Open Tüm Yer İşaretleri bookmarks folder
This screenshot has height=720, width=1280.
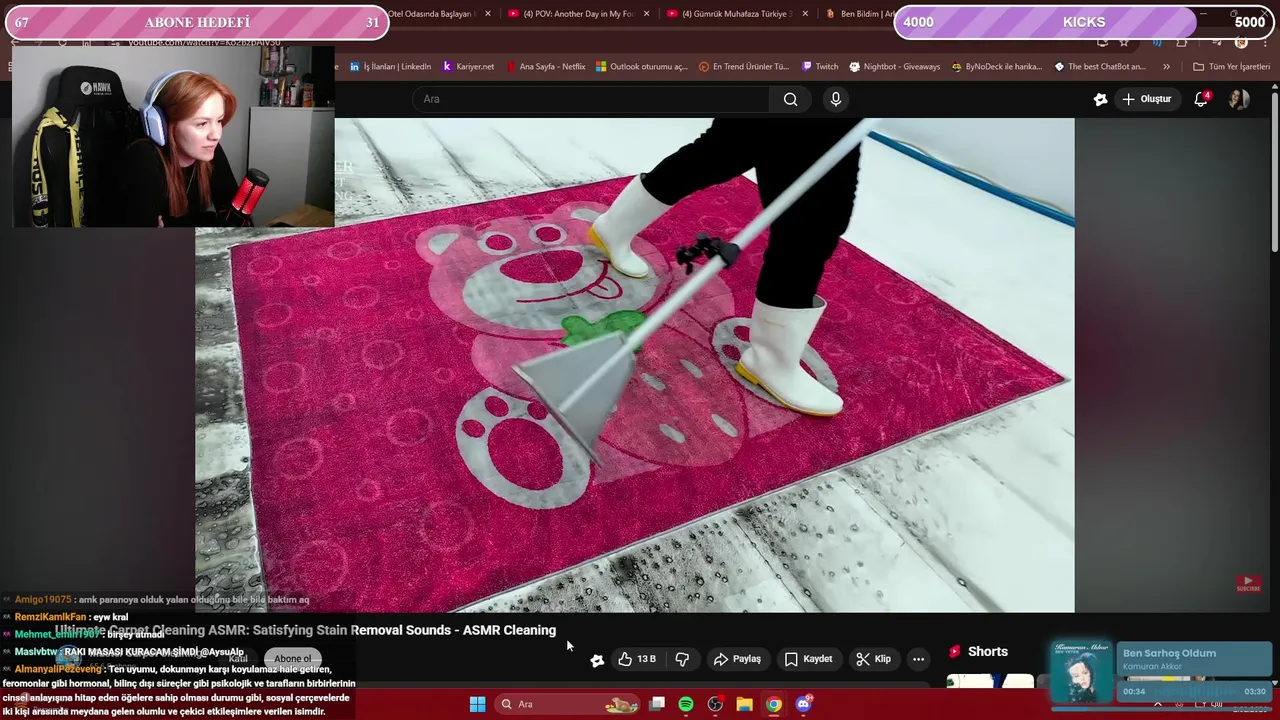click(x=1231, y=67)
